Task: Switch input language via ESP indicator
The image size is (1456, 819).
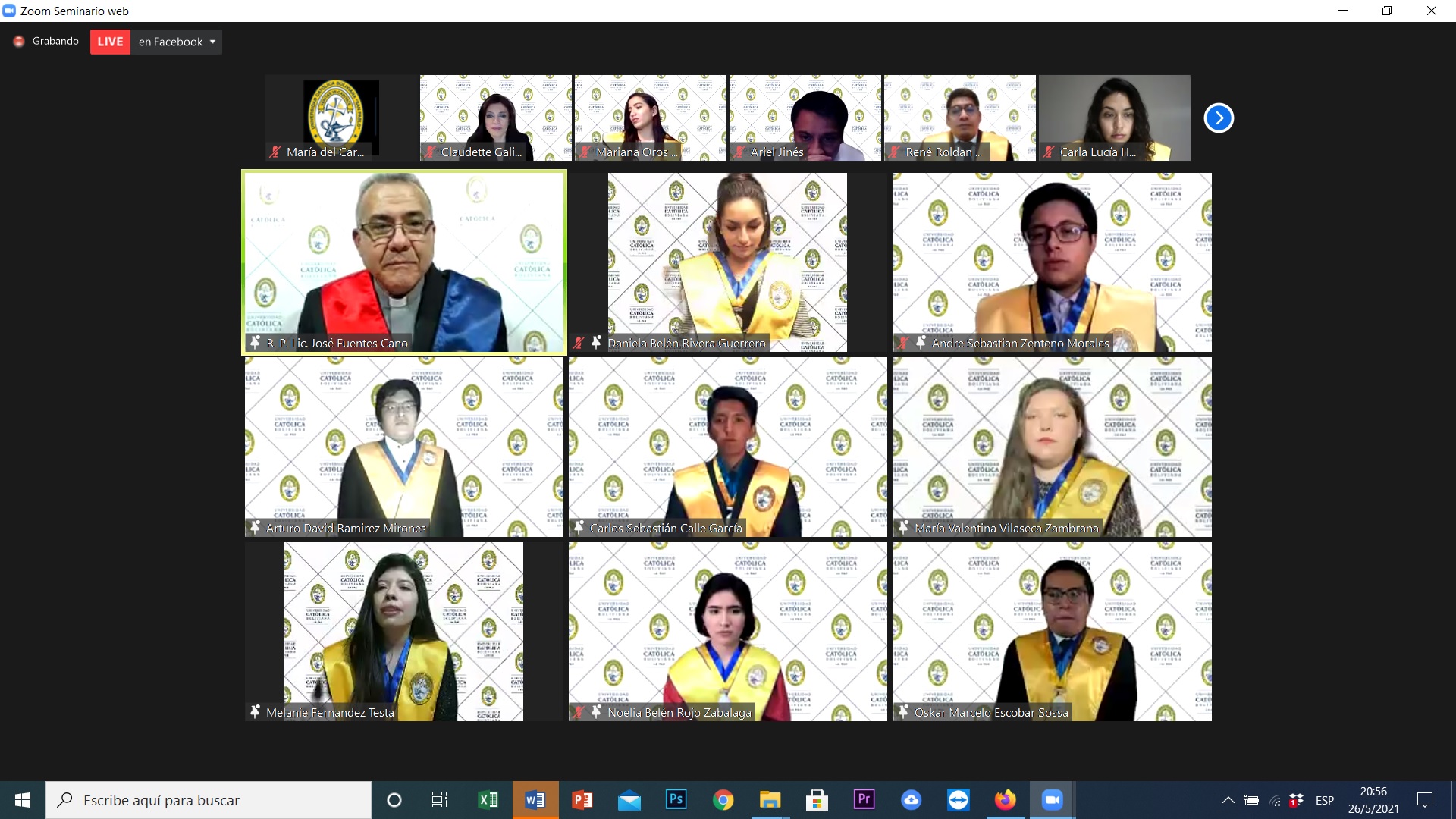Action: pos(1325,800)
